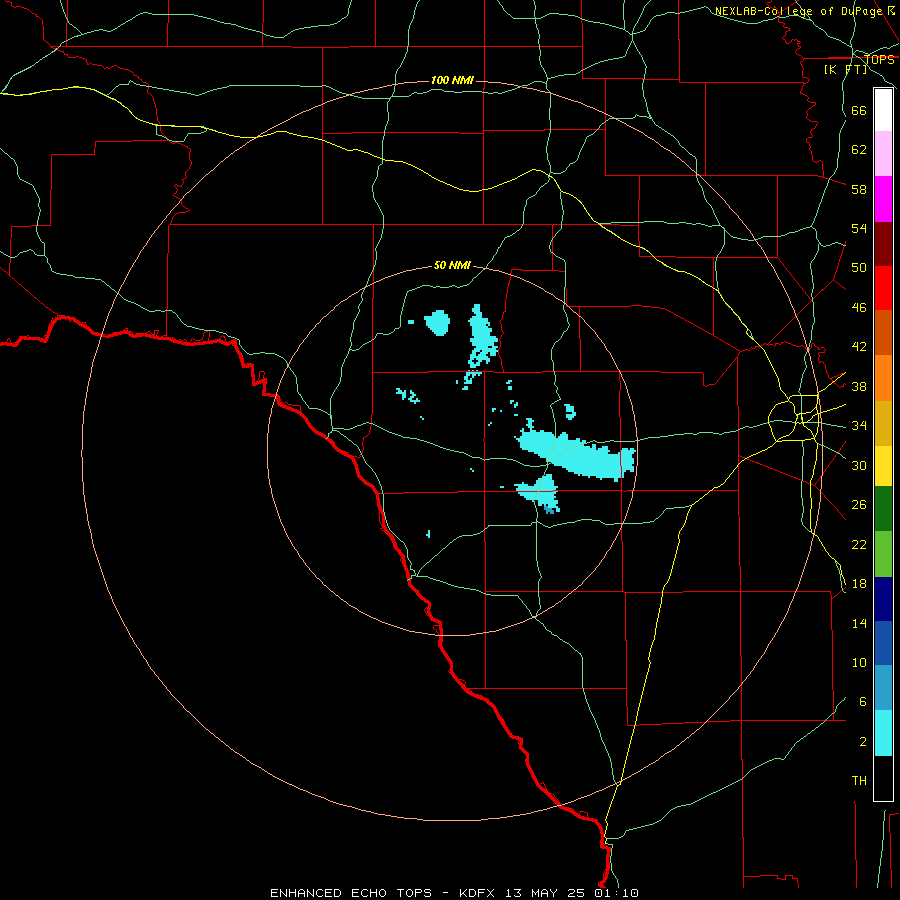This screenshot has width=900, height=900.
Task: Pick the navy blue legend swatch
Action: [883, 599]
